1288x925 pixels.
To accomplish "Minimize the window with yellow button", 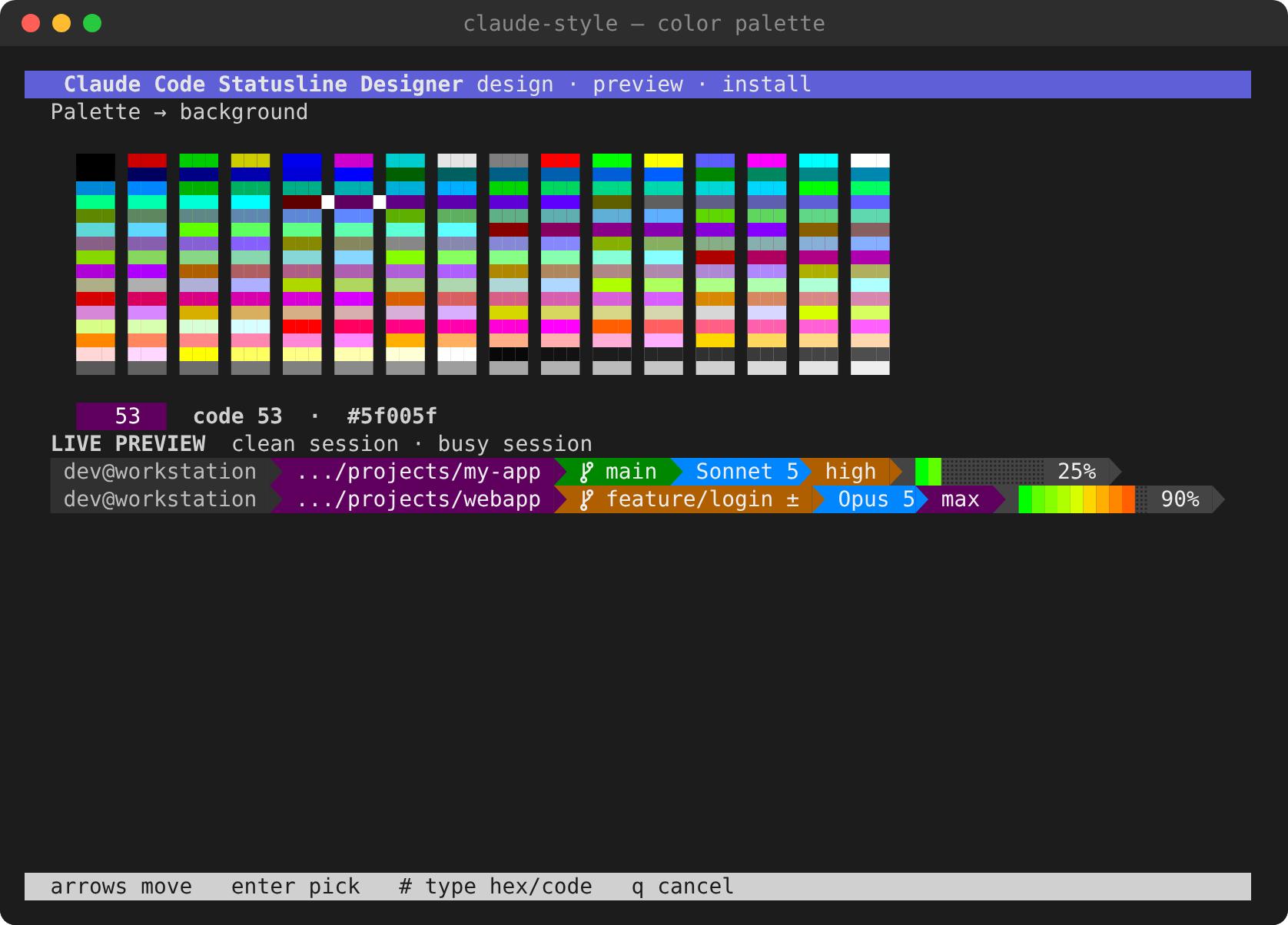I will (61, 23).
